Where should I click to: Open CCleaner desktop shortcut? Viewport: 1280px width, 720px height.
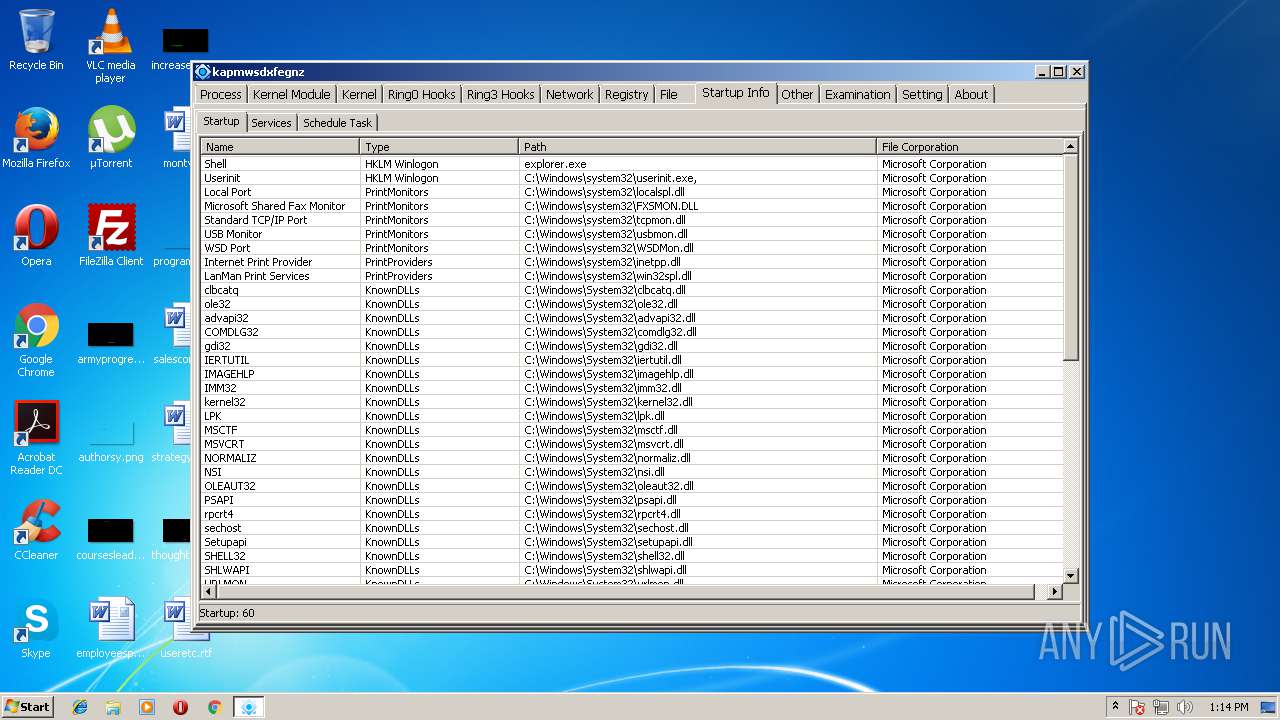click(36, 529)
